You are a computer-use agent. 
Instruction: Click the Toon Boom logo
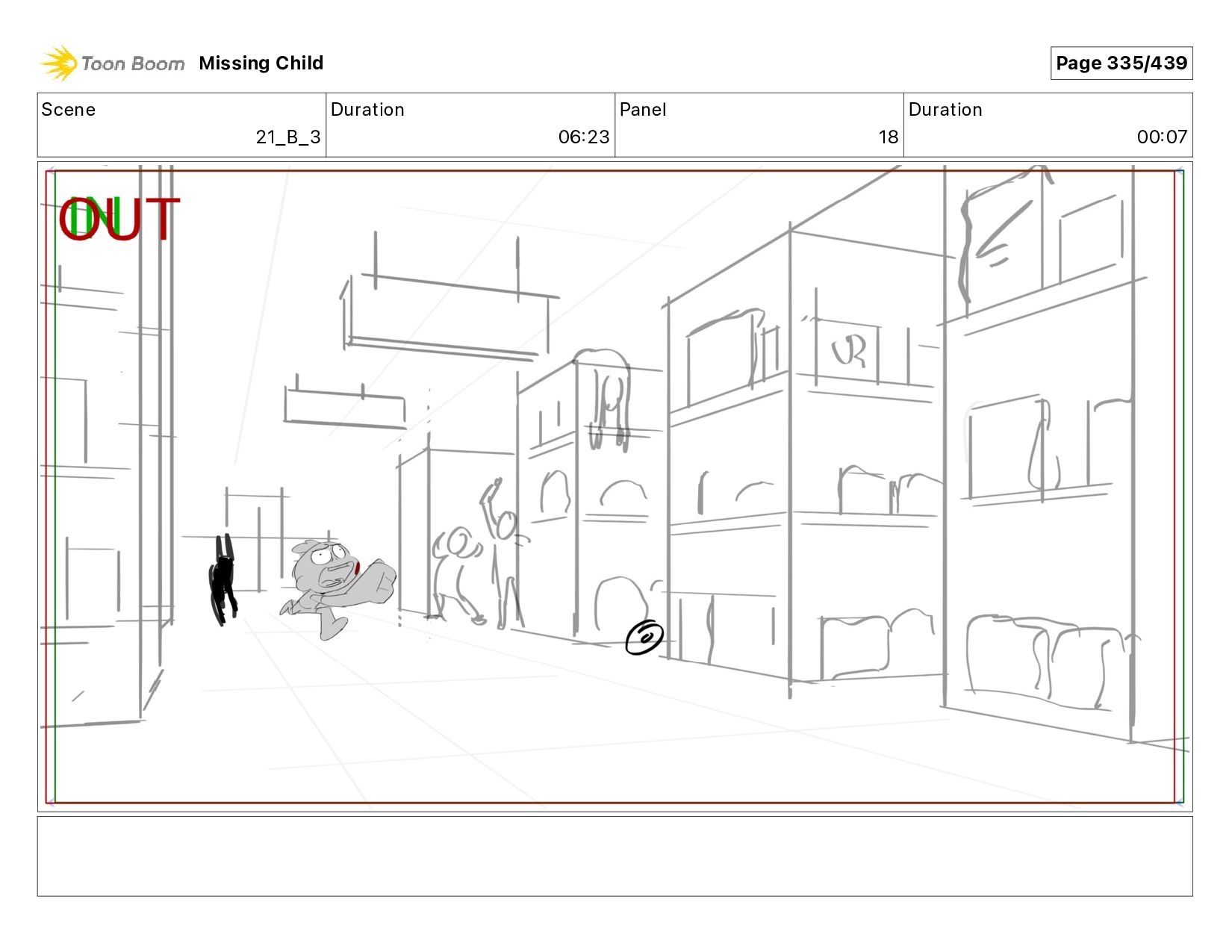tap(112, 63)
